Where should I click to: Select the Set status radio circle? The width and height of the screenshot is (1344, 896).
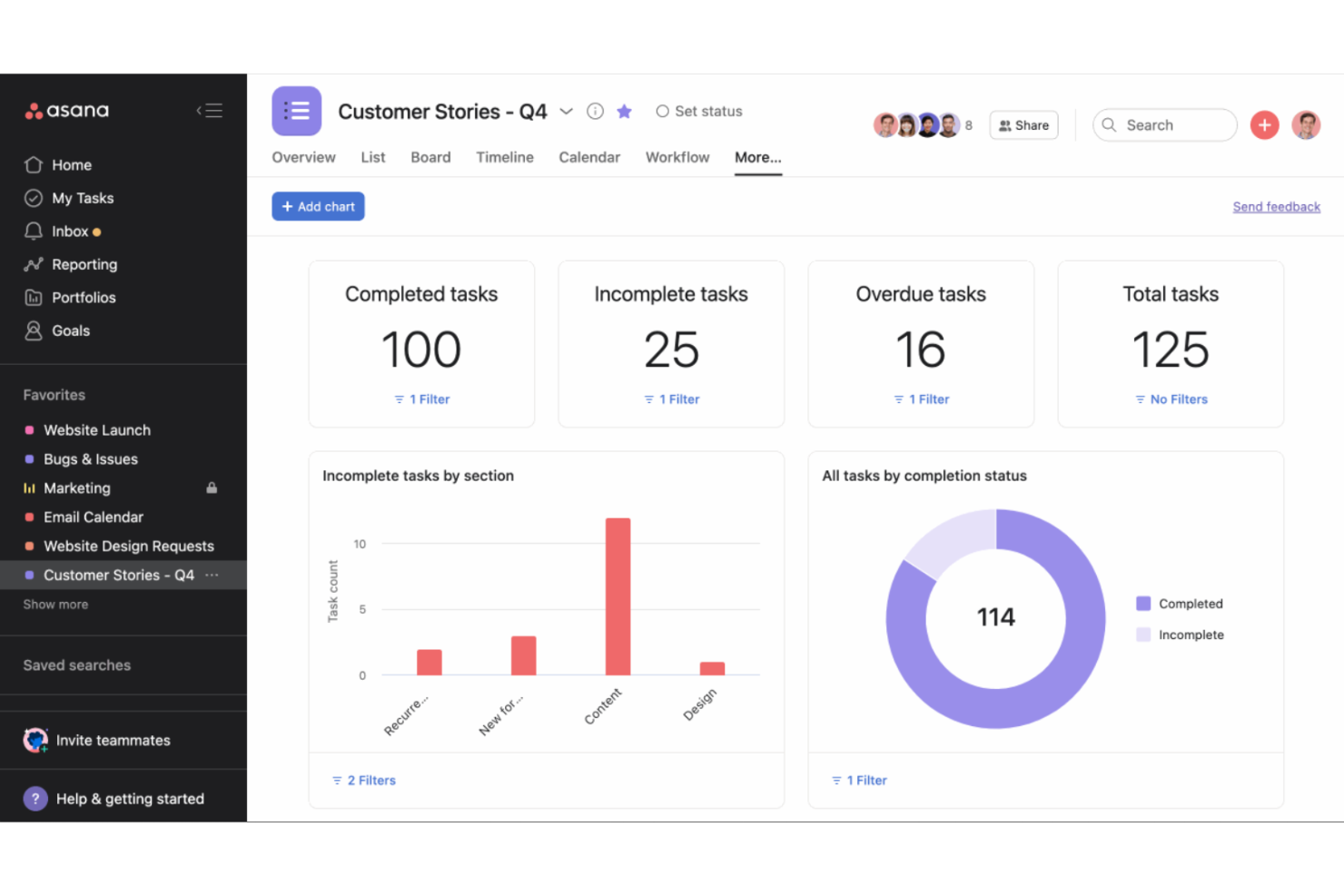point(664,111)
